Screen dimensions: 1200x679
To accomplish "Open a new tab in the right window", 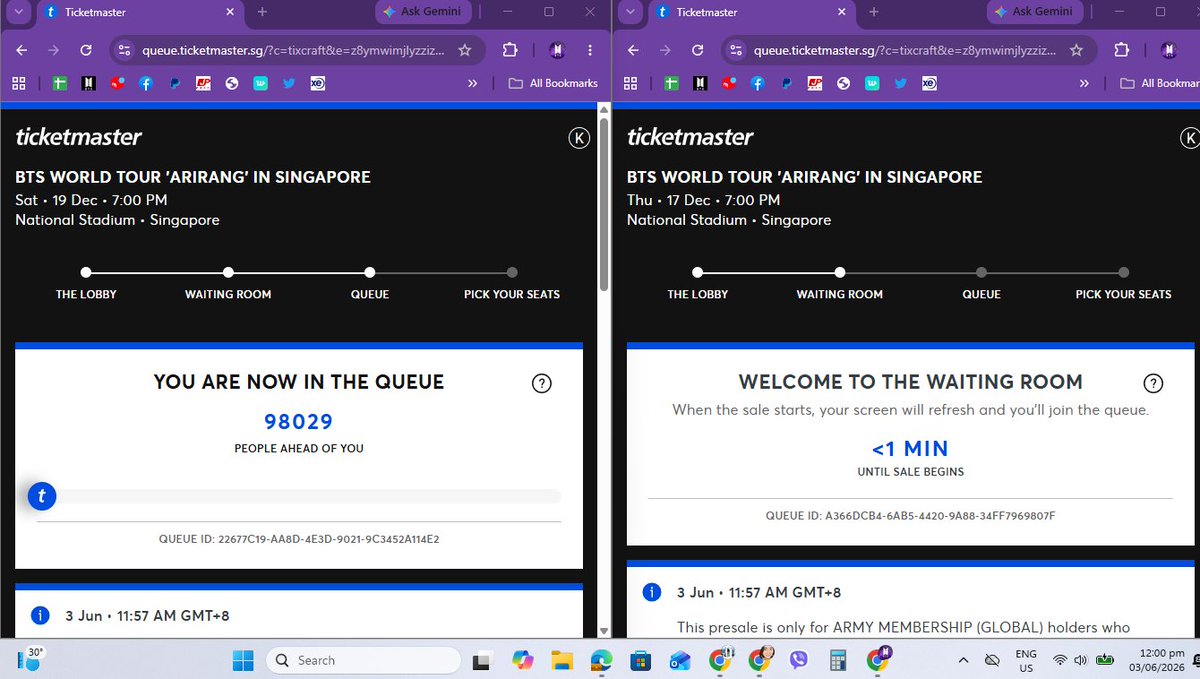I will (x=874, y=12).
